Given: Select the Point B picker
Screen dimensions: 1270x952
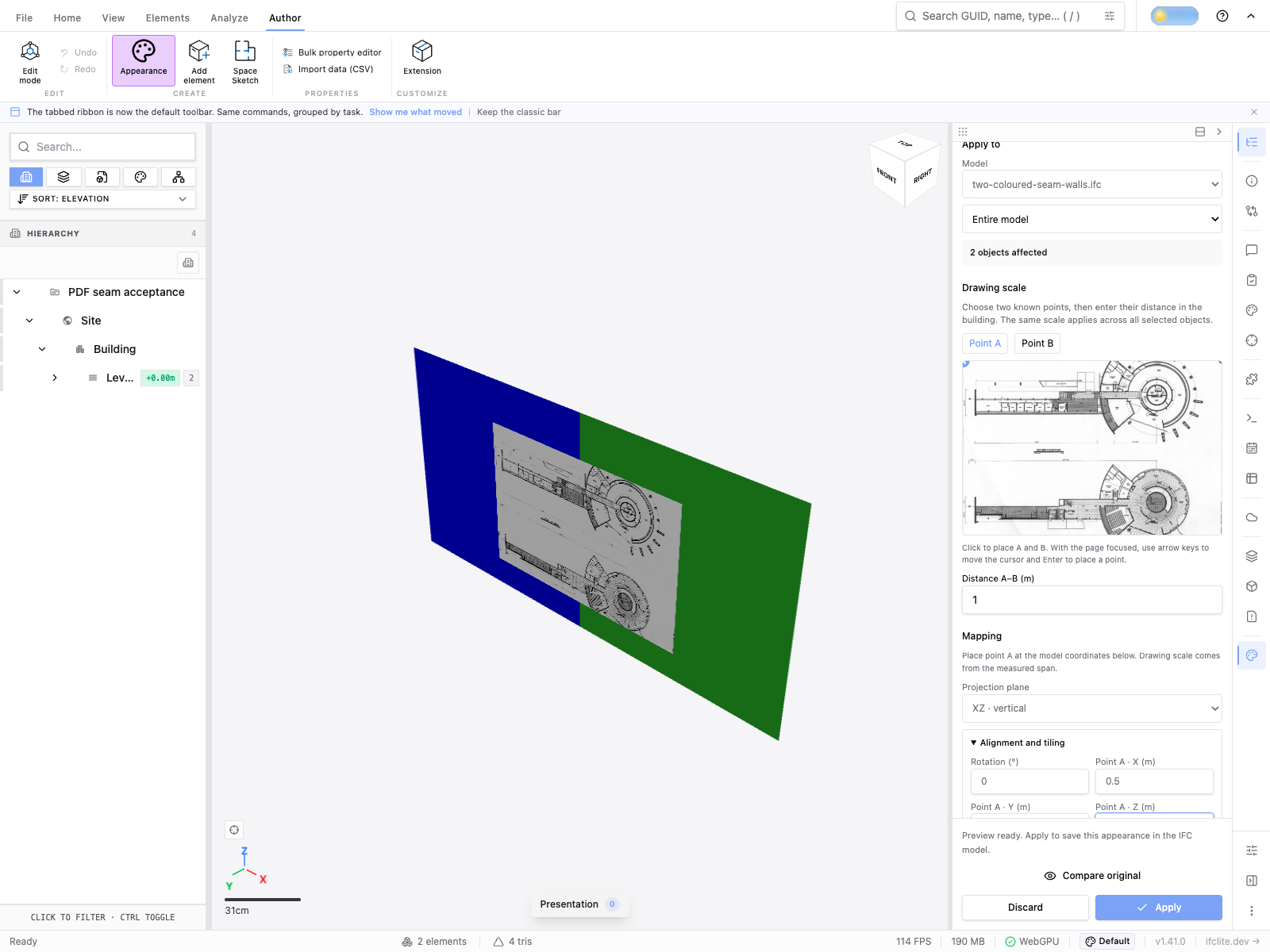Looking at the screenshot, I should (1037, 344).
